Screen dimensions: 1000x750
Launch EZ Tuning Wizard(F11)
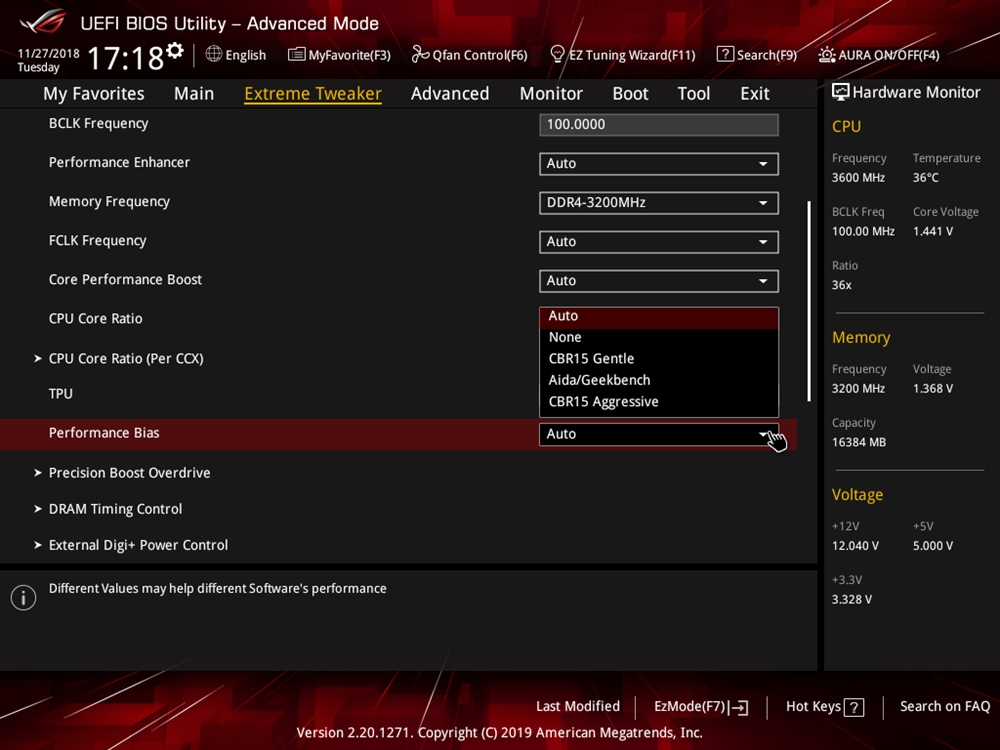click(x=623, y=55)
